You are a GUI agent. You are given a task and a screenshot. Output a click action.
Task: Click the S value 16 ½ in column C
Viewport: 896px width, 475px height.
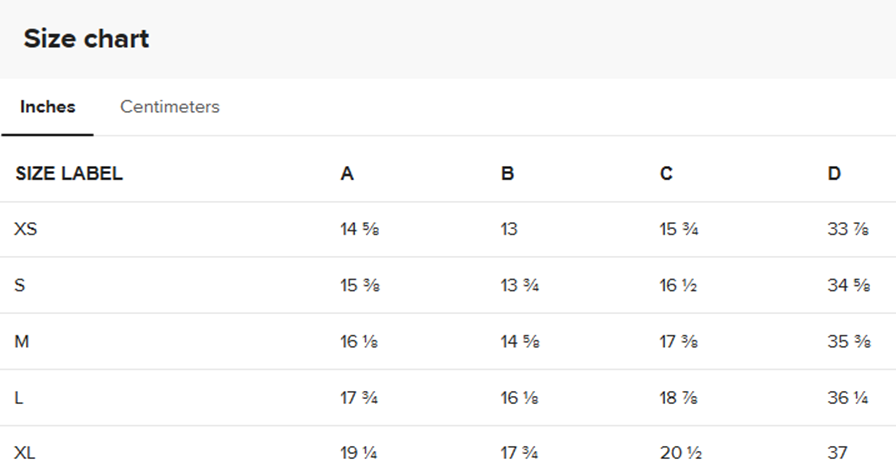coord(678,286)
